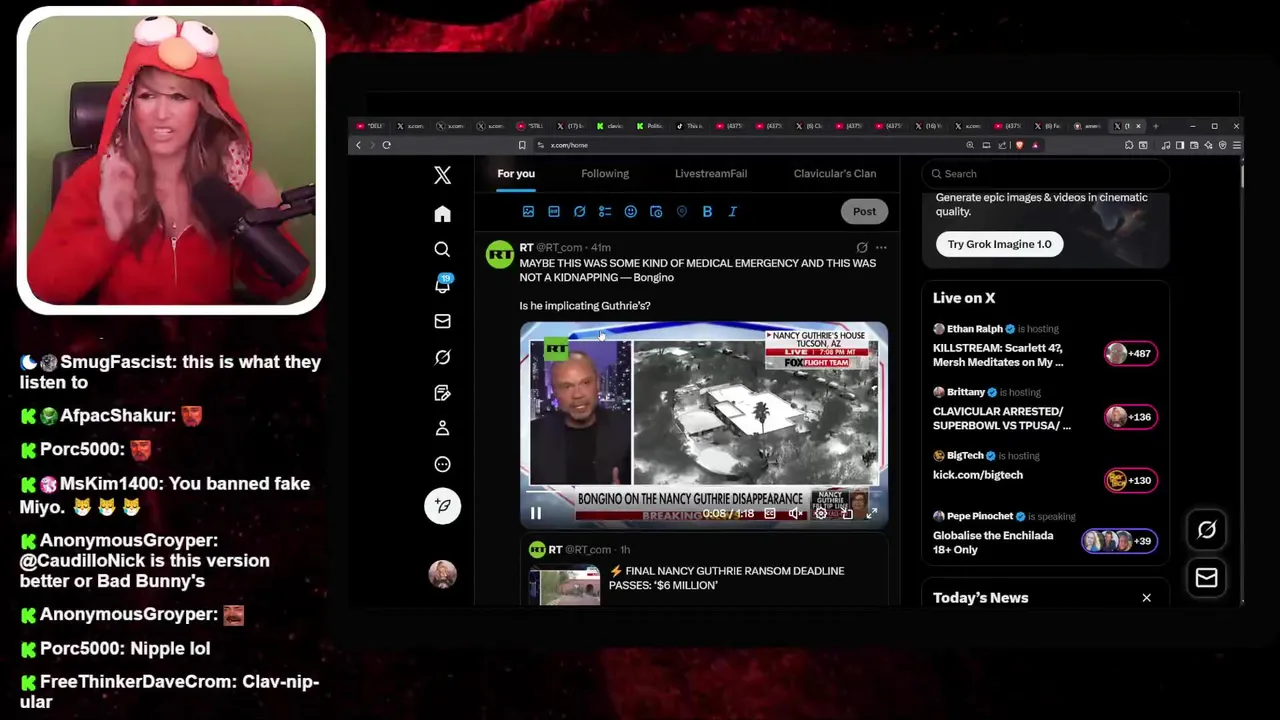Click the Post button
Viewport: 1280px width, 720px height.
(x=864, y=212)
